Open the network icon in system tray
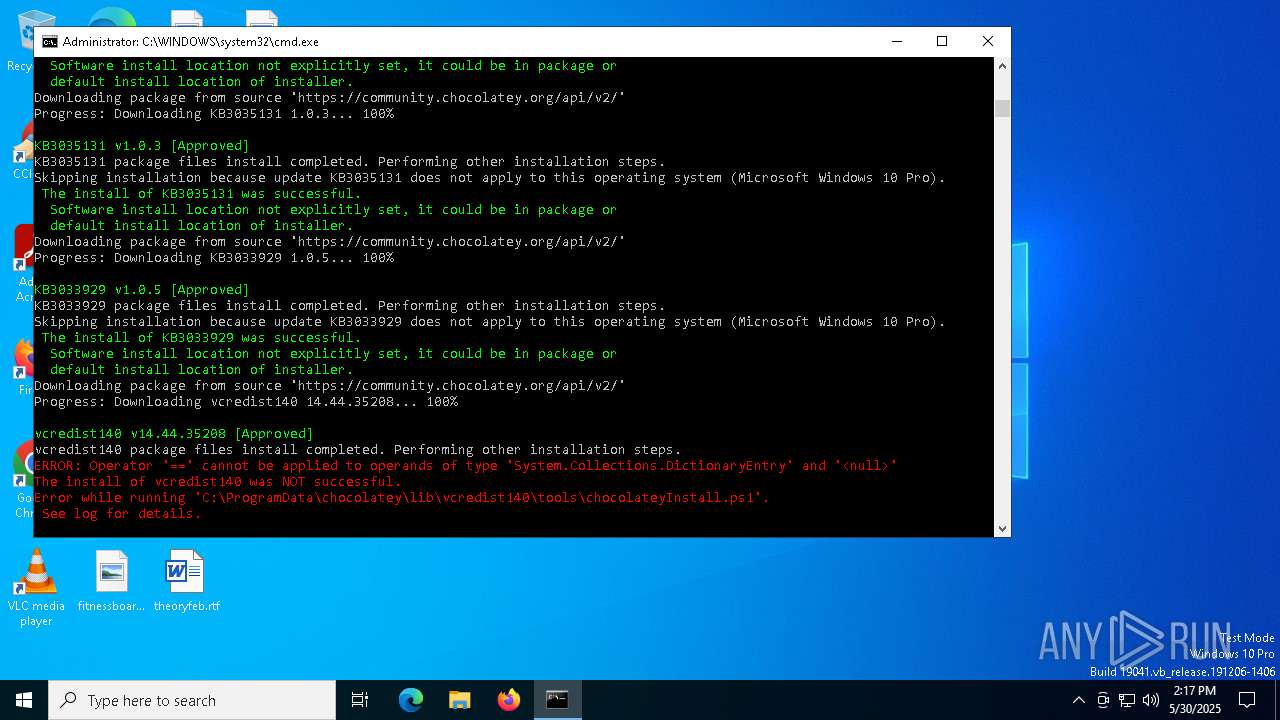Viewport: 1280px width, 720px height. point(1127,700)
